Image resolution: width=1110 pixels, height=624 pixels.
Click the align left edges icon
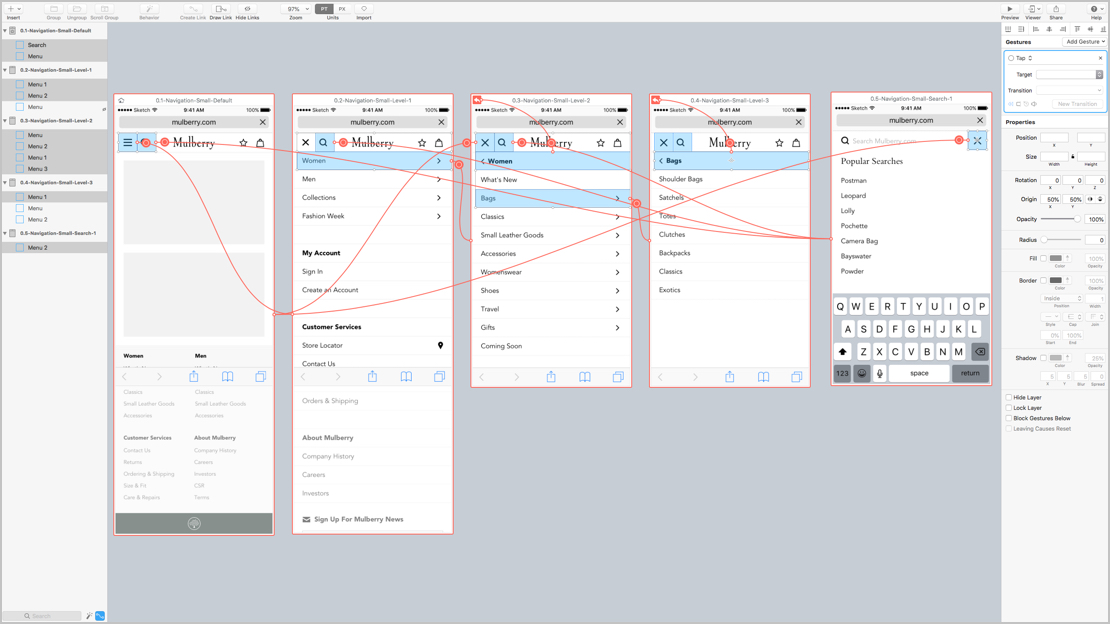click(x=1036, y=29)
